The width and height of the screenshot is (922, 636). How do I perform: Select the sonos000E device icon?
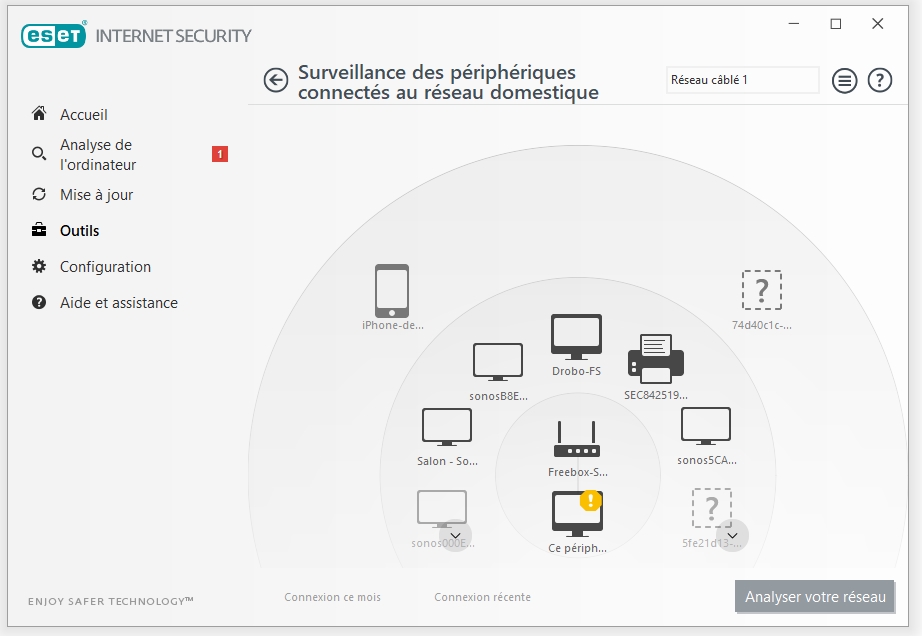(x=442, y=508)
